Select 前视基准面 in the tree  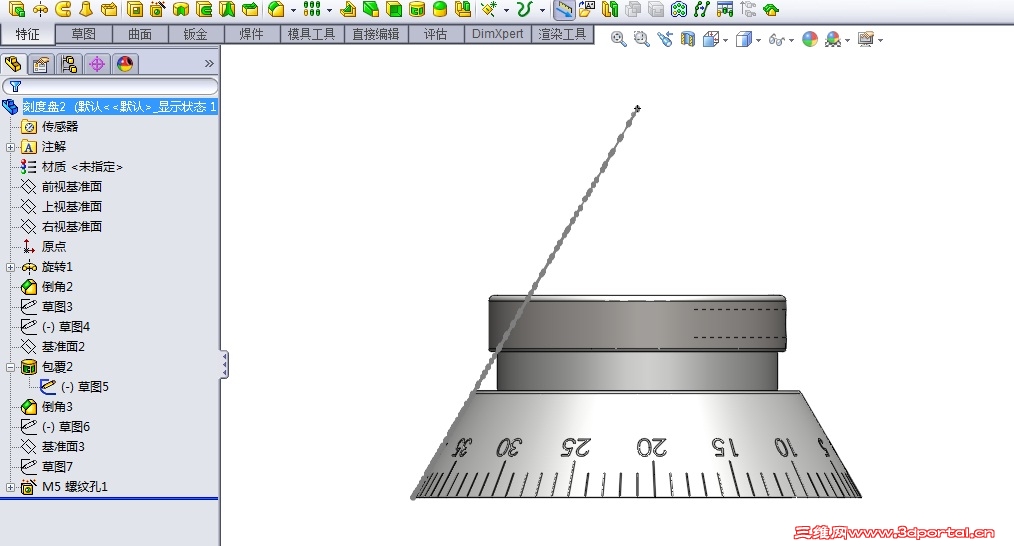(72, 186)
